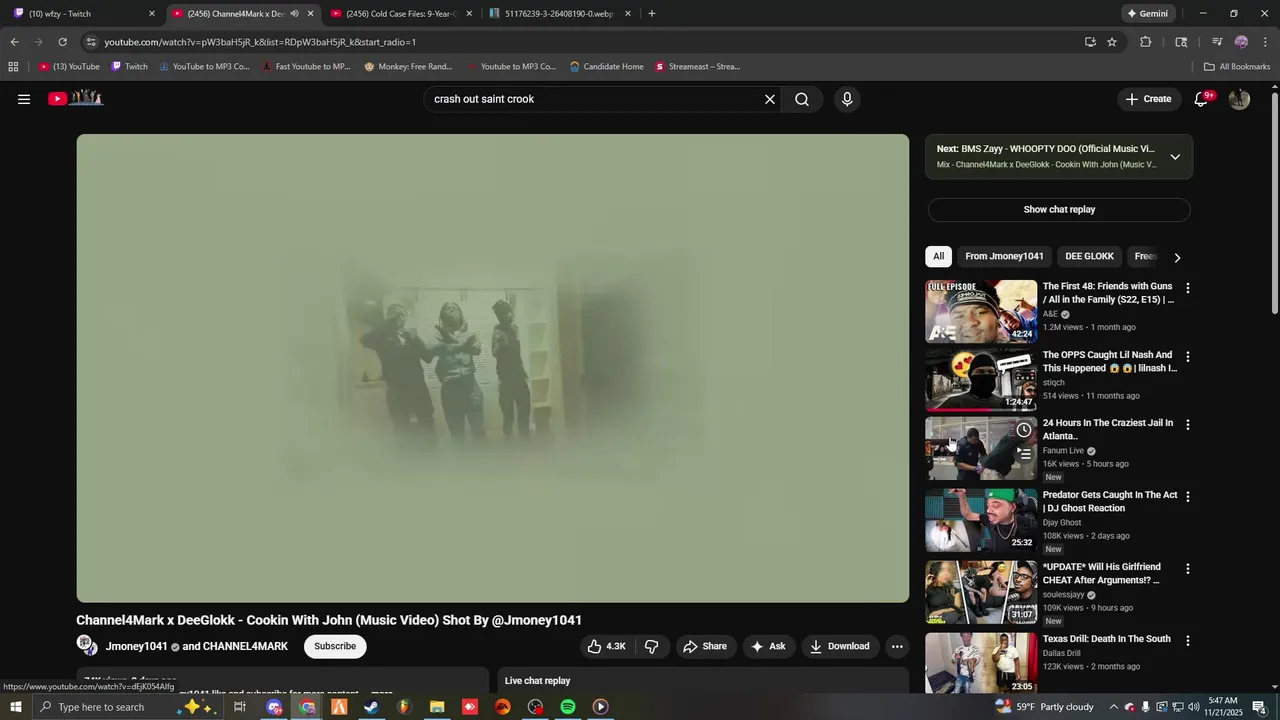
Task: Show hidden system tray icons
Action: point(1113,707)
